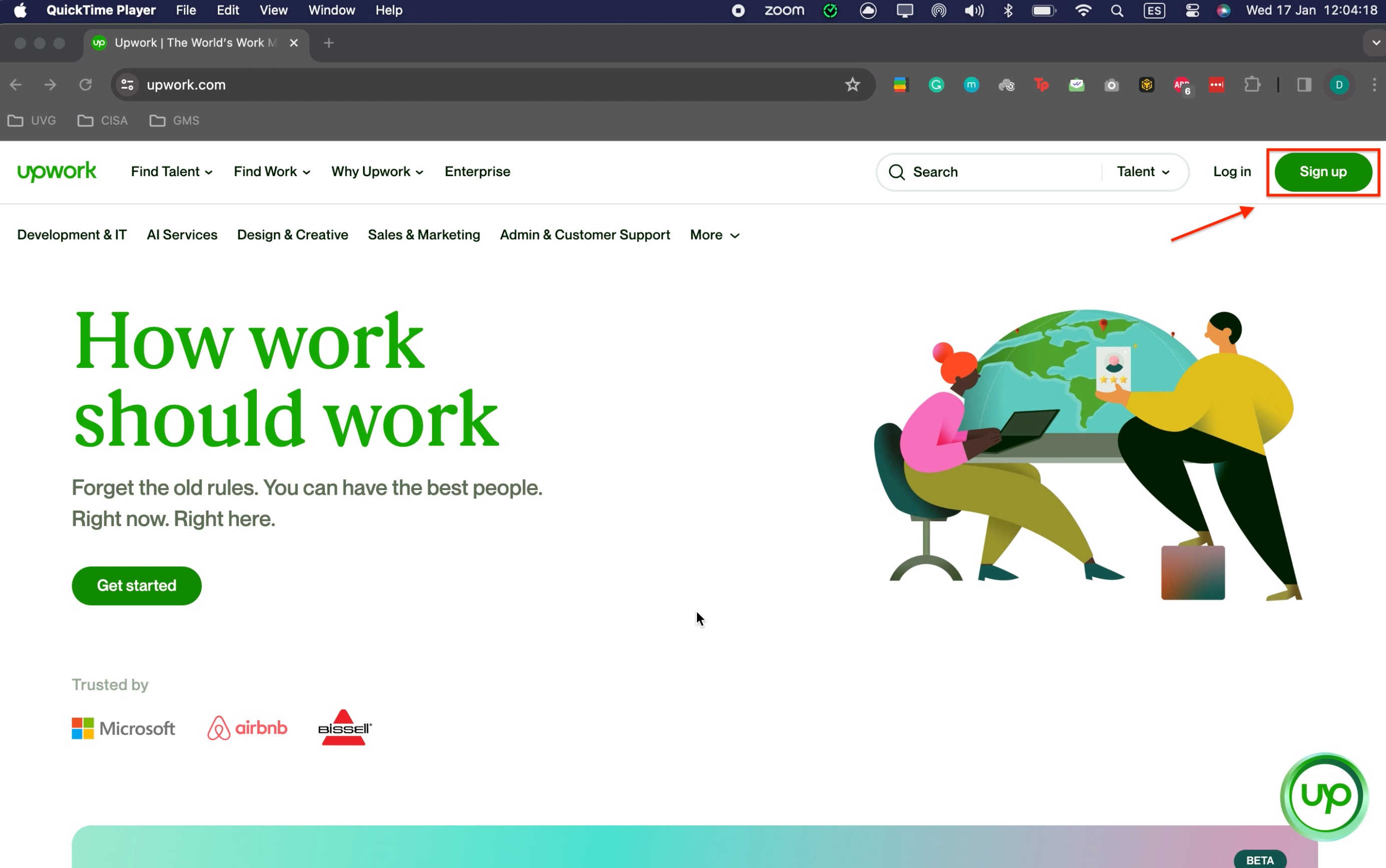Click the search magnifier icon in Upwork search box
The width and height of the screenshot is (1386, 868).
pos(896,172)
